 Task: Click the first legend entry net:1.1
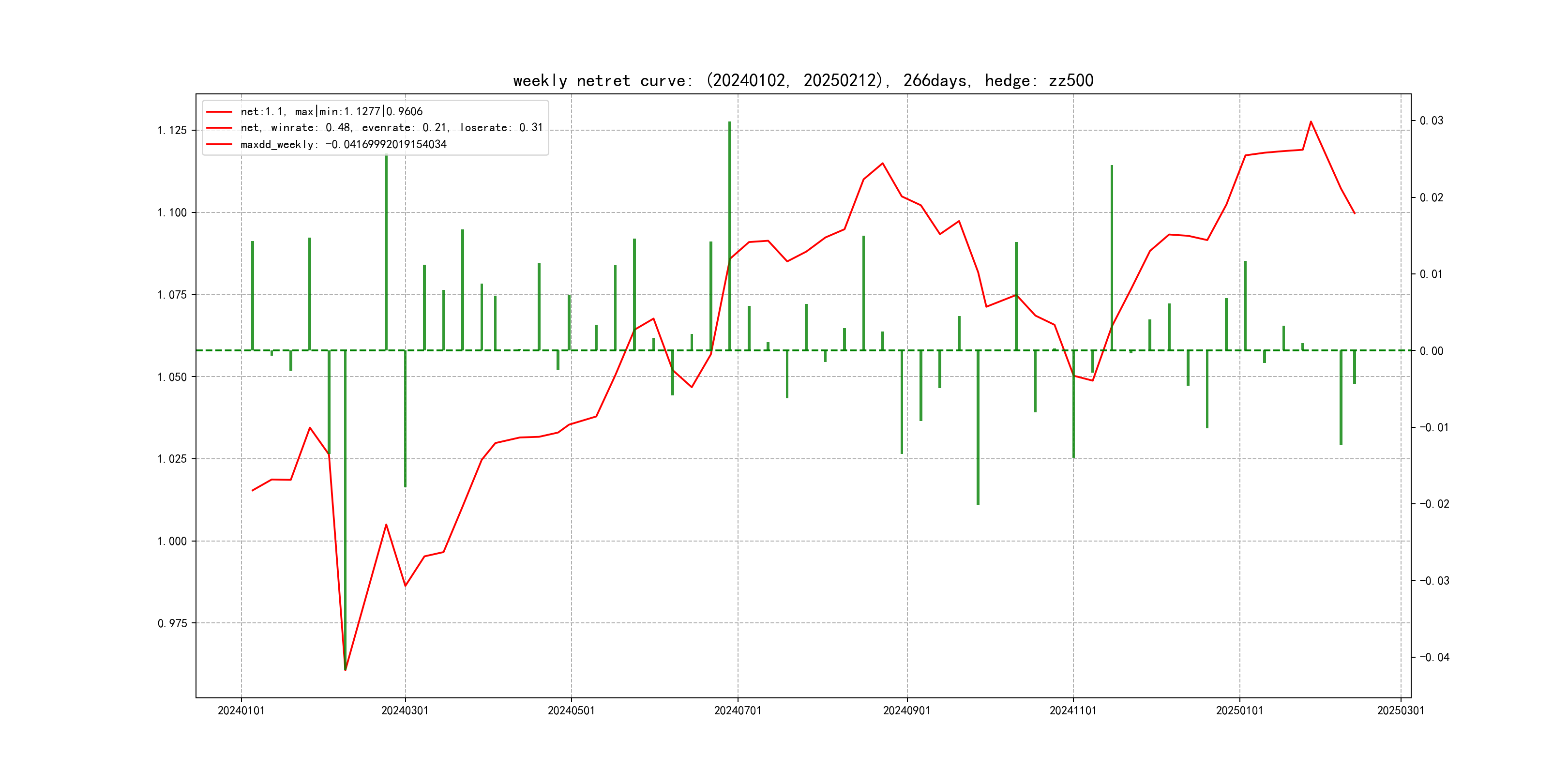(x=331, y=111)
